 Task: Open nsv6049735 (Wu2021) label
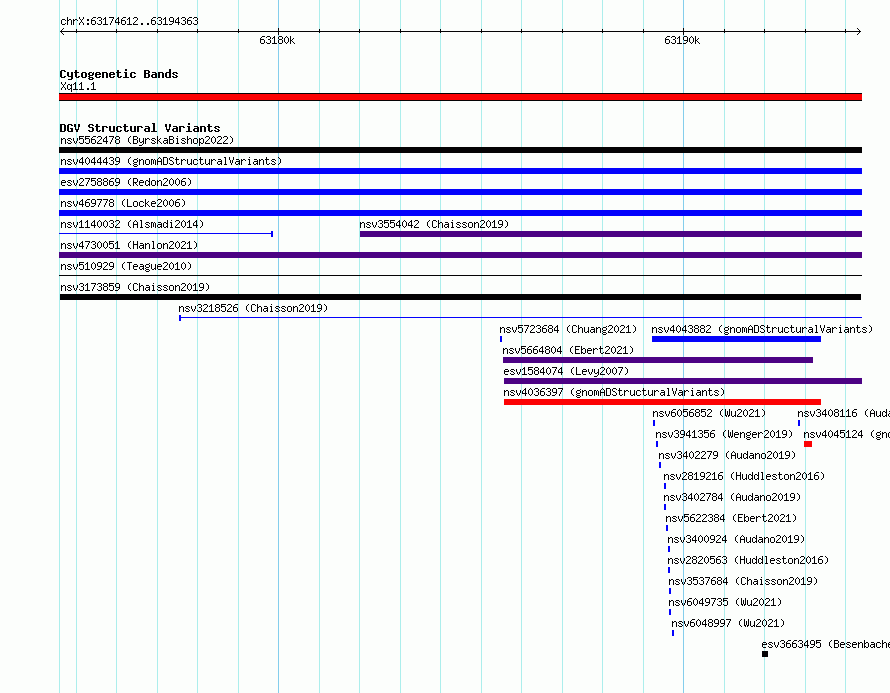[725, 602]
